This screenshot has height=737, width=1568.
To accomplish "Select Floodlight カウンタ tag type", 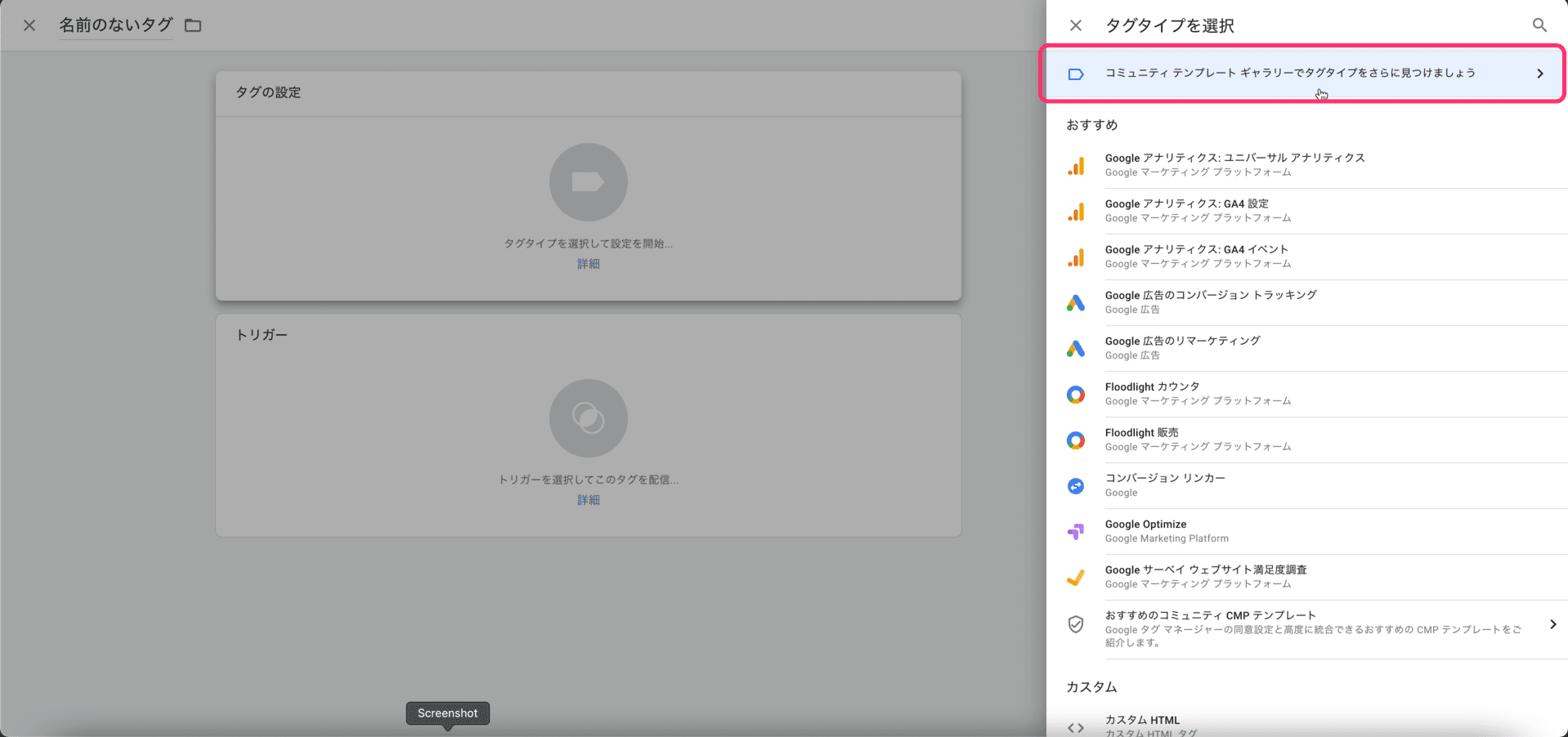I will click(x=1306, y=395).
